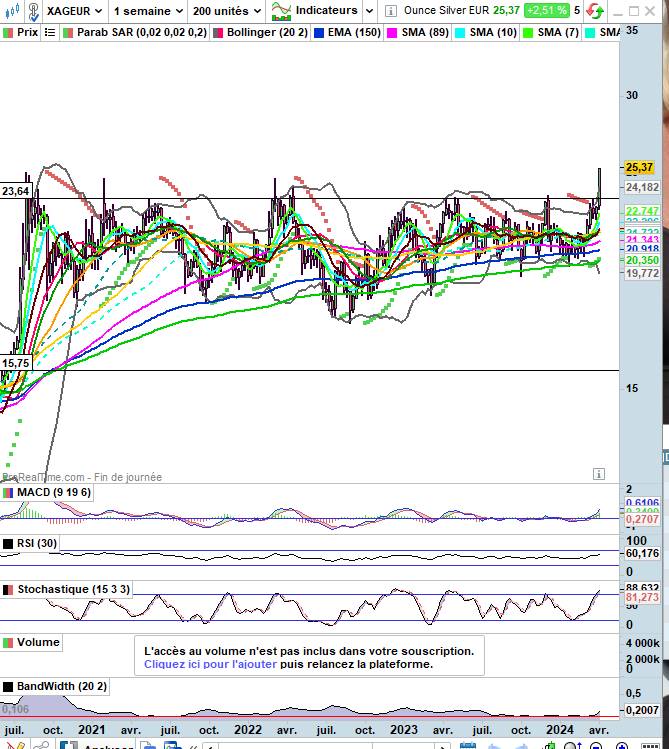Select the Parab SAR indicator label
The image size is (669, 749).
(x=141, y=32)
